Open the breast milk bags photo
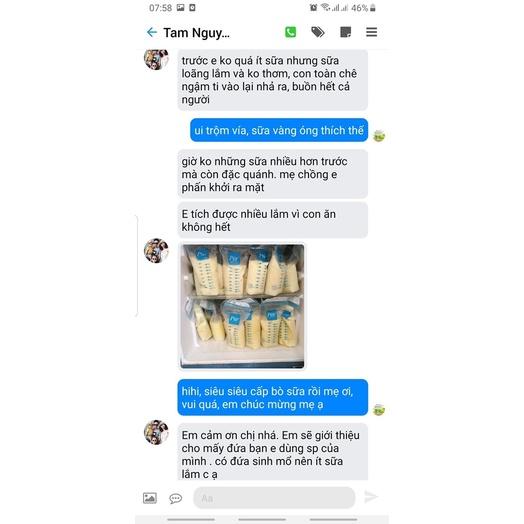 click(x=242, y=306)
